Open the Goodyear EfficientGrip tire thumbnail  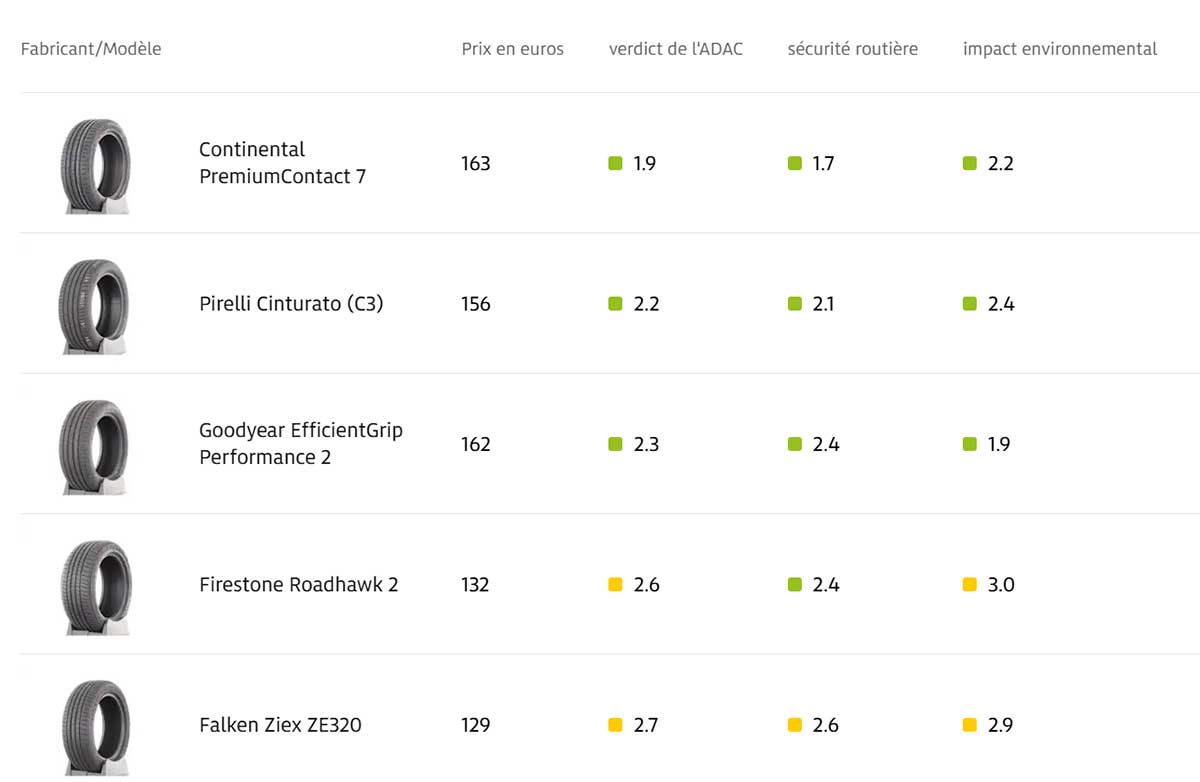pyautogui.click(x=95, y=445)
